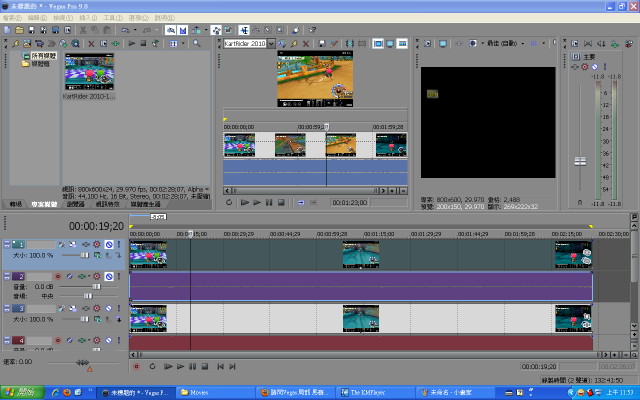Toggle solo on video track 1
640x400 pixels.
[x=119, y=244]
